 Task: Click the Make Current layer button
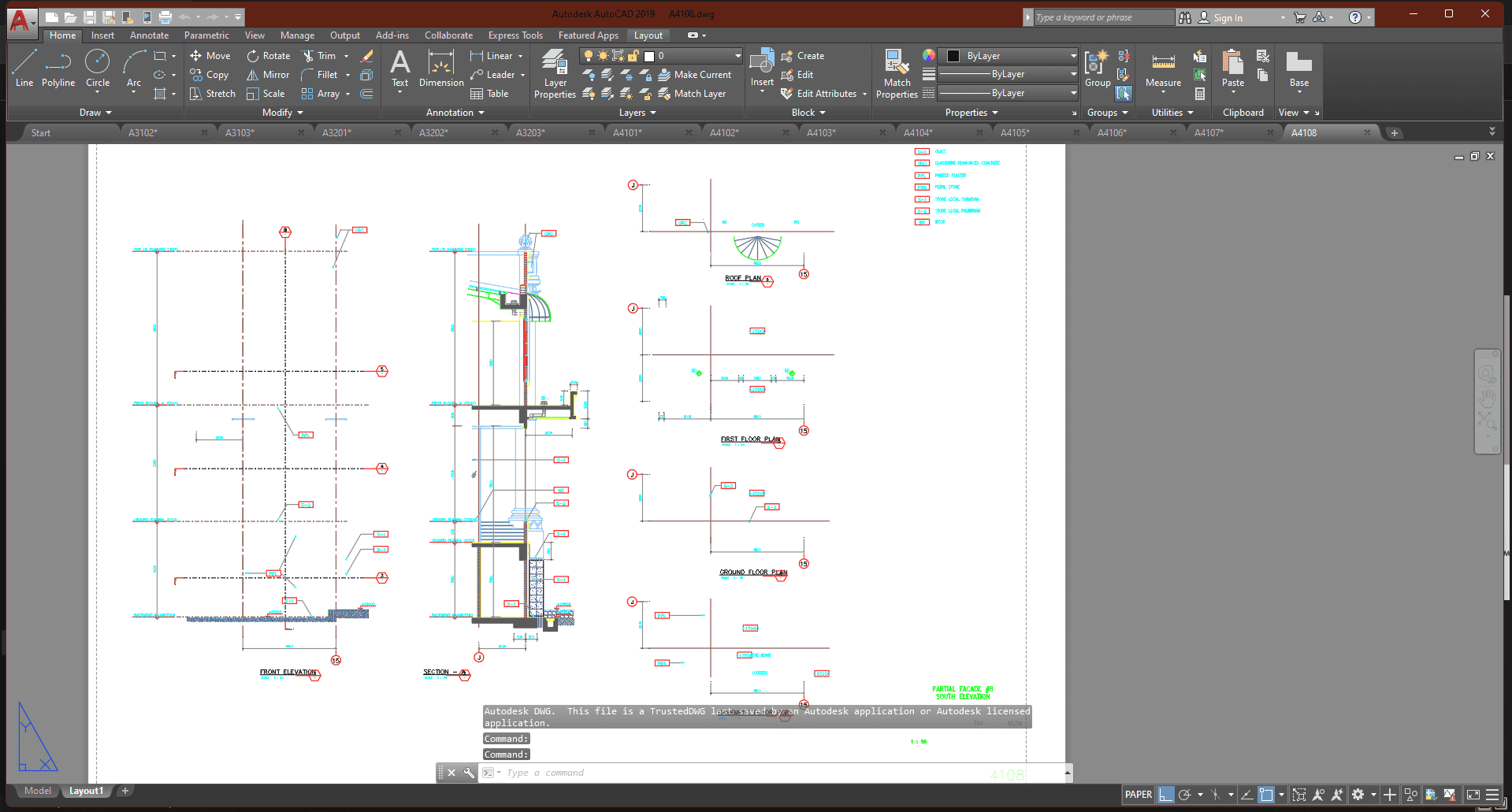pos(697,74)
